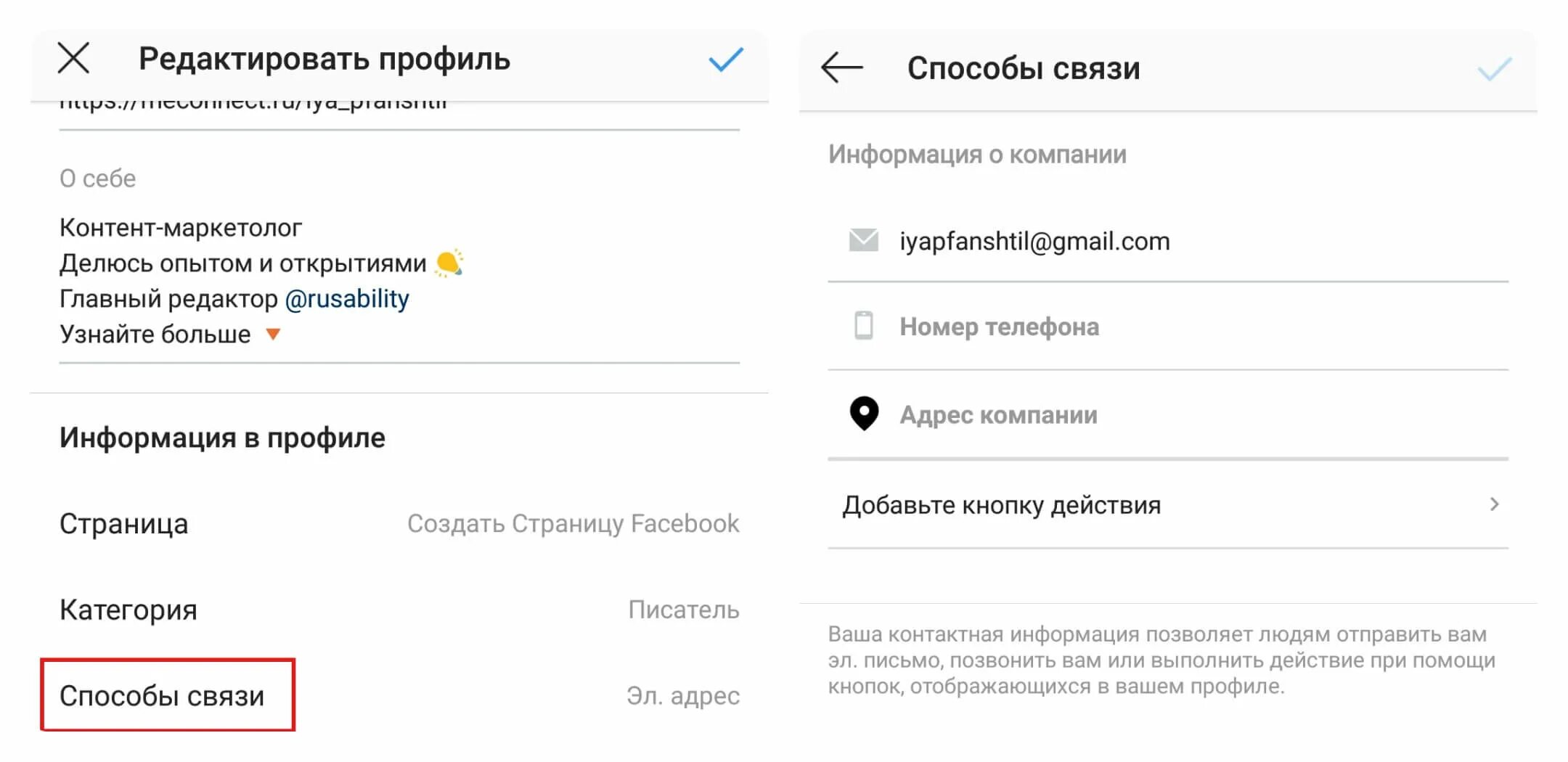Click the location pin icon
This screenshot has width=1568, height=762.
(x=864, y=414)
